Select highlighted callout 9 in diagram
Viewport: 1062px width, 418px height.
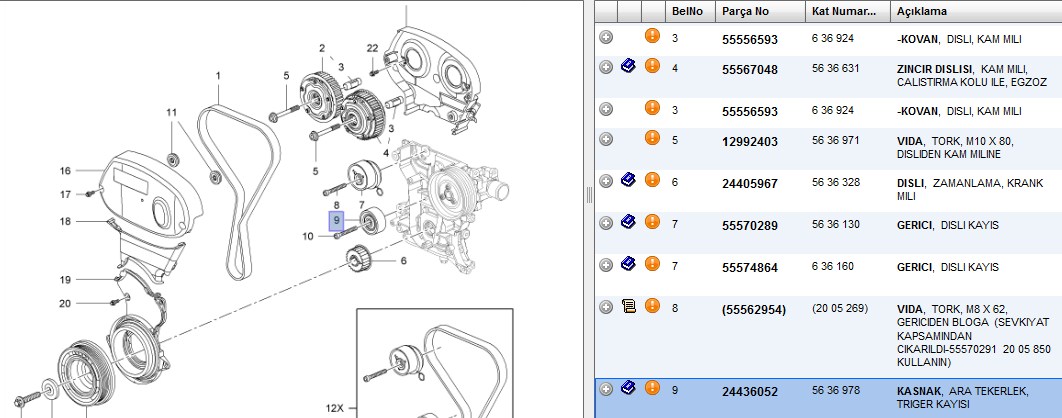click(337, 221)
